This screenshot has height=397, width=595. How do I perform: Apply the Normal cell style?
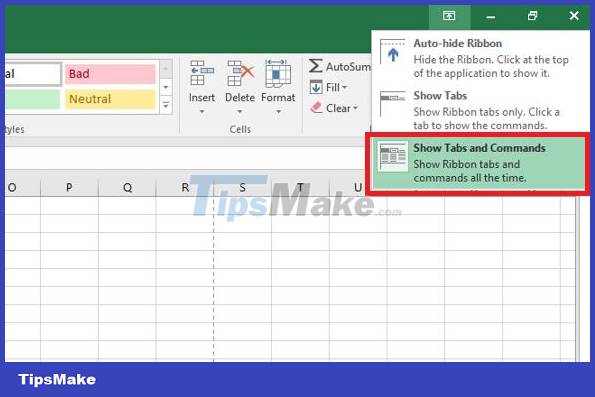click(33, 74)
